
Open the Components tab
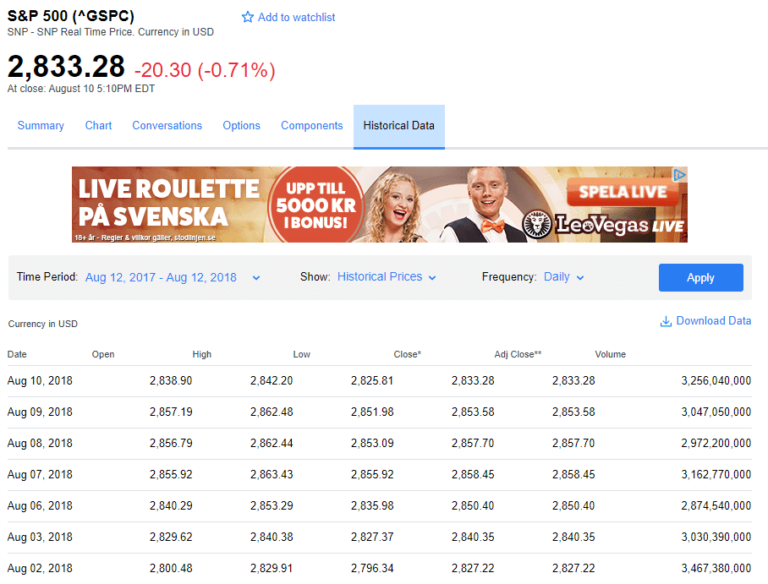(x=311, y=126)
